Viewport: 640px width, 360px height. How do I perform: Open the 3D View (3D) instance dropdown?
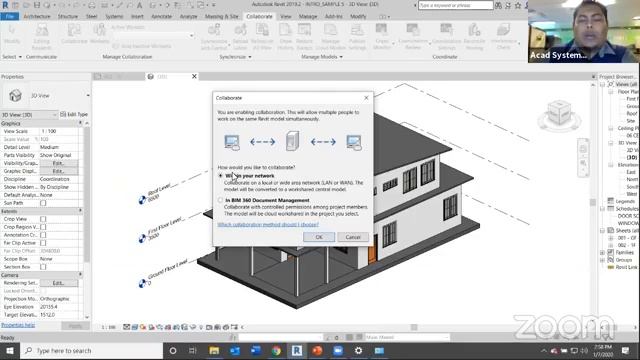point(29,115)
